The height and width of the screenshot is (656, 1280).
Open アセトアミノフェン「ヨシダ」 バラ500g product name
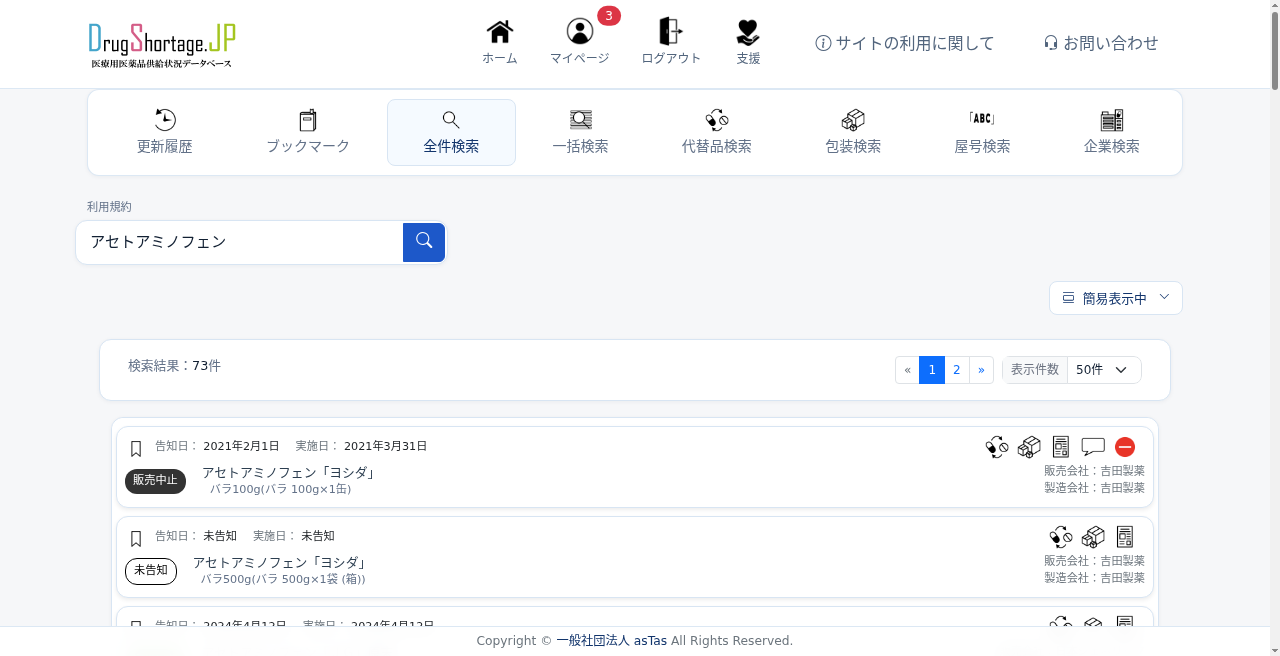click(x=281, y=562)
